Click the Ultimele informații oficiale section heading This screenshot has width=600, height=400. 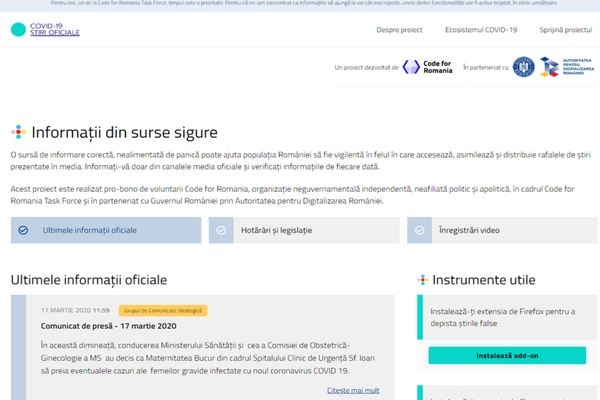pos(89,280)
